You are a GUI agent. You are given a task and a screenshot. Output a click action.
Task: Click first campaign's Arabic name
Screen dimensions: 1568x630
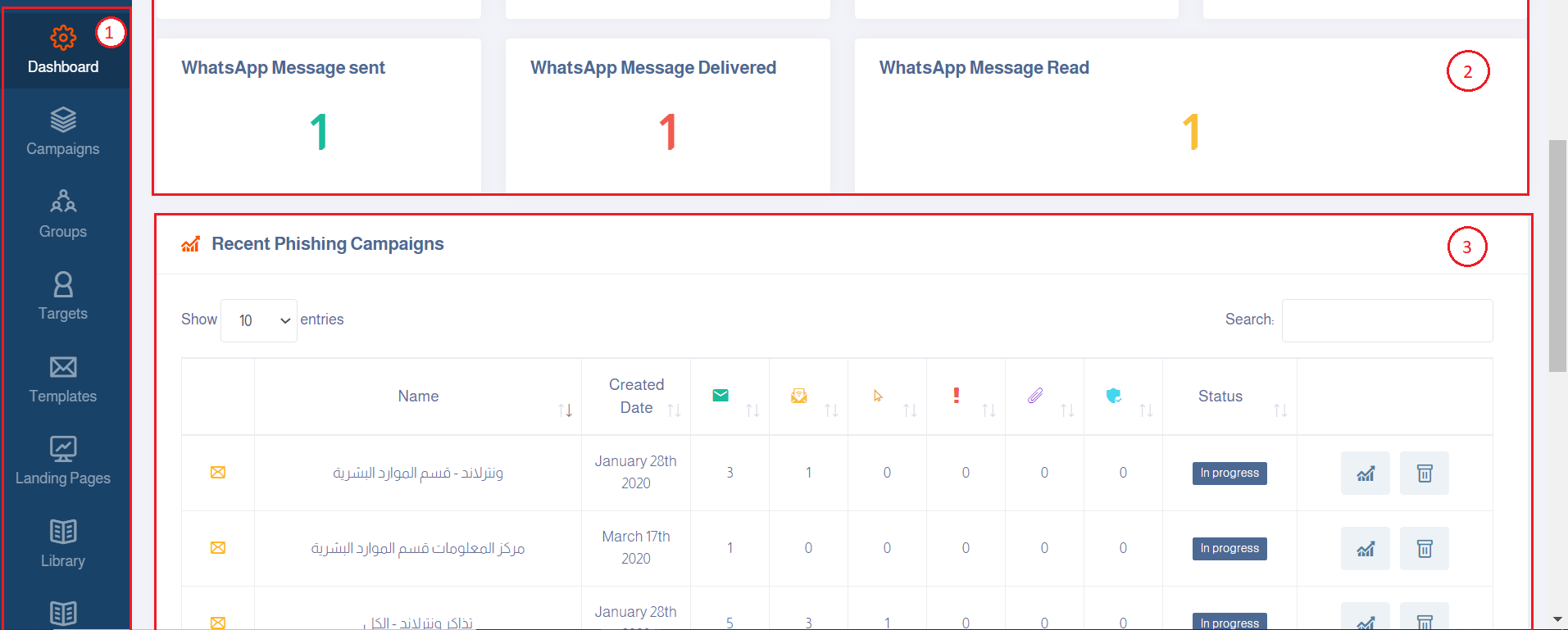(418, 473)
